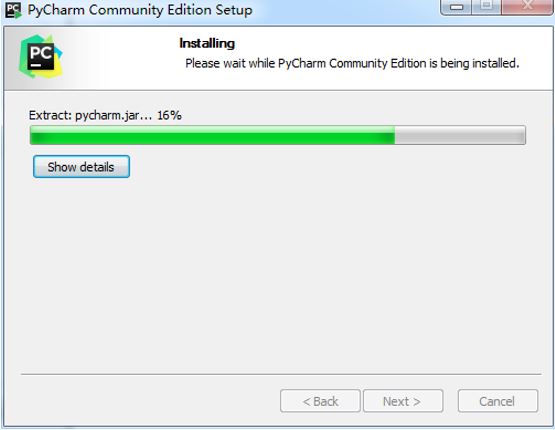Viewport: 555px width, 430px height.
Task: Click the word 'installed' in the header message
Action: (496, 63)
